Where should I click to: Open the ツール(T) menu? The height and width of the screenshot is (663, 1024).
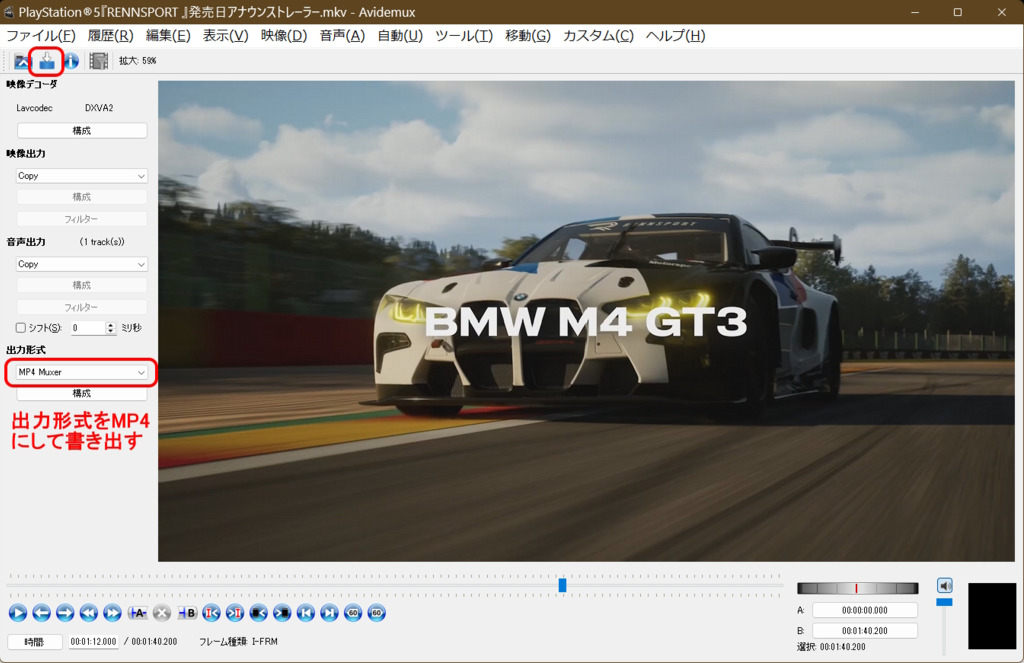point(463,36)
